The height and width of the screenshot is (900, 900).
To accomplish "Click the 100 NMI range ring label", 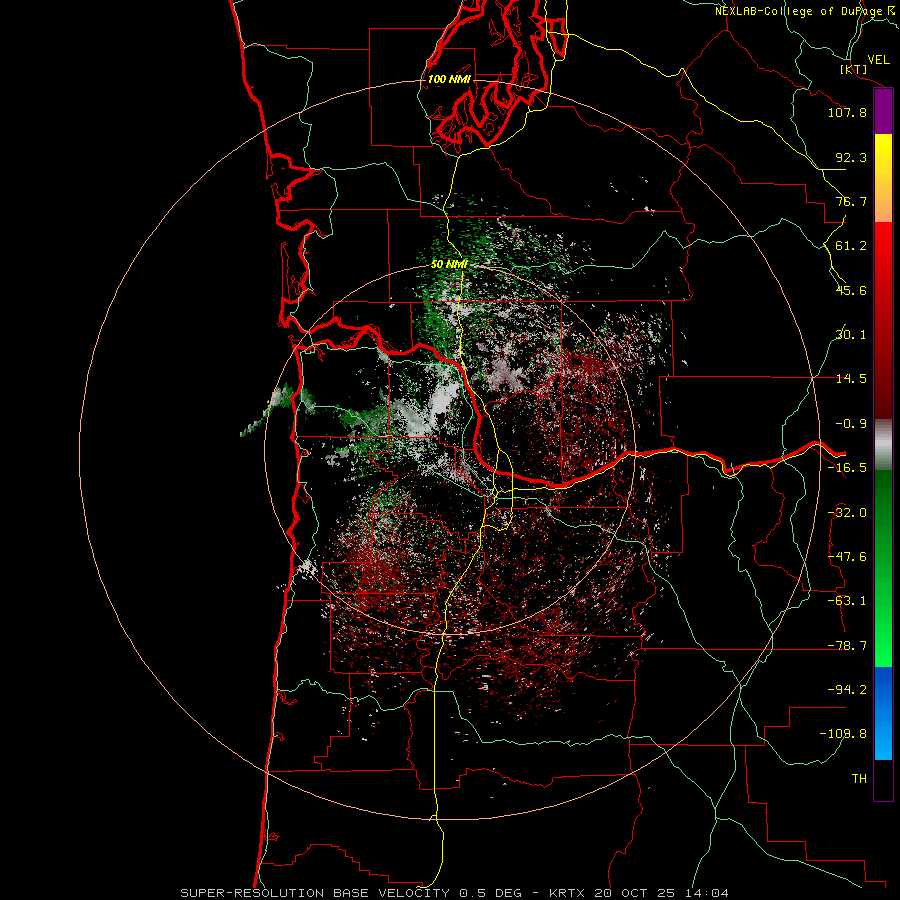I will [x=449, y=79].
